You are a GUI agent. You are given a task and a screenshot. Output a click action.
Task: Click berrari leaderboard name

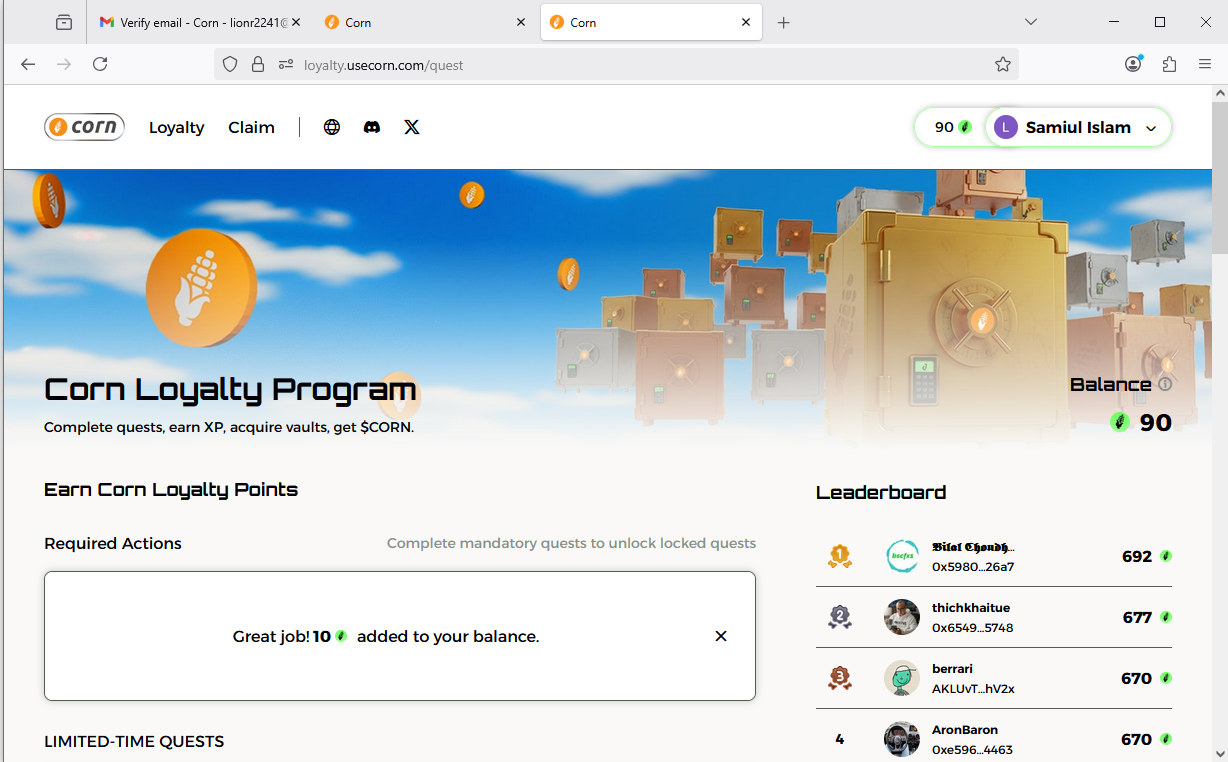[952, 669]
